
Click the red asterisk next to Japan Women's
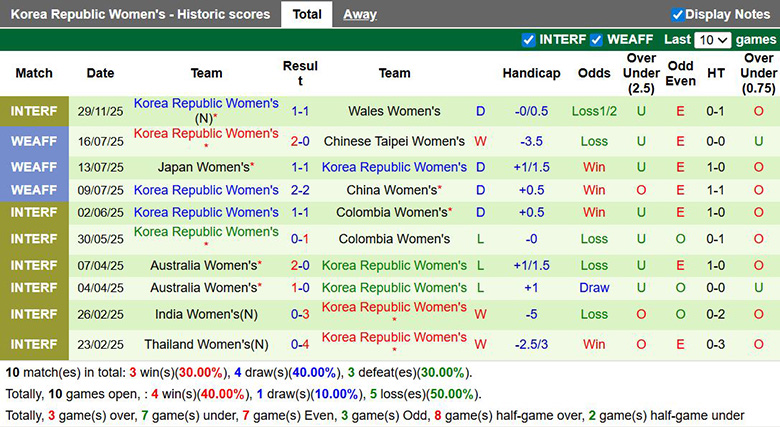click(252, 166)
